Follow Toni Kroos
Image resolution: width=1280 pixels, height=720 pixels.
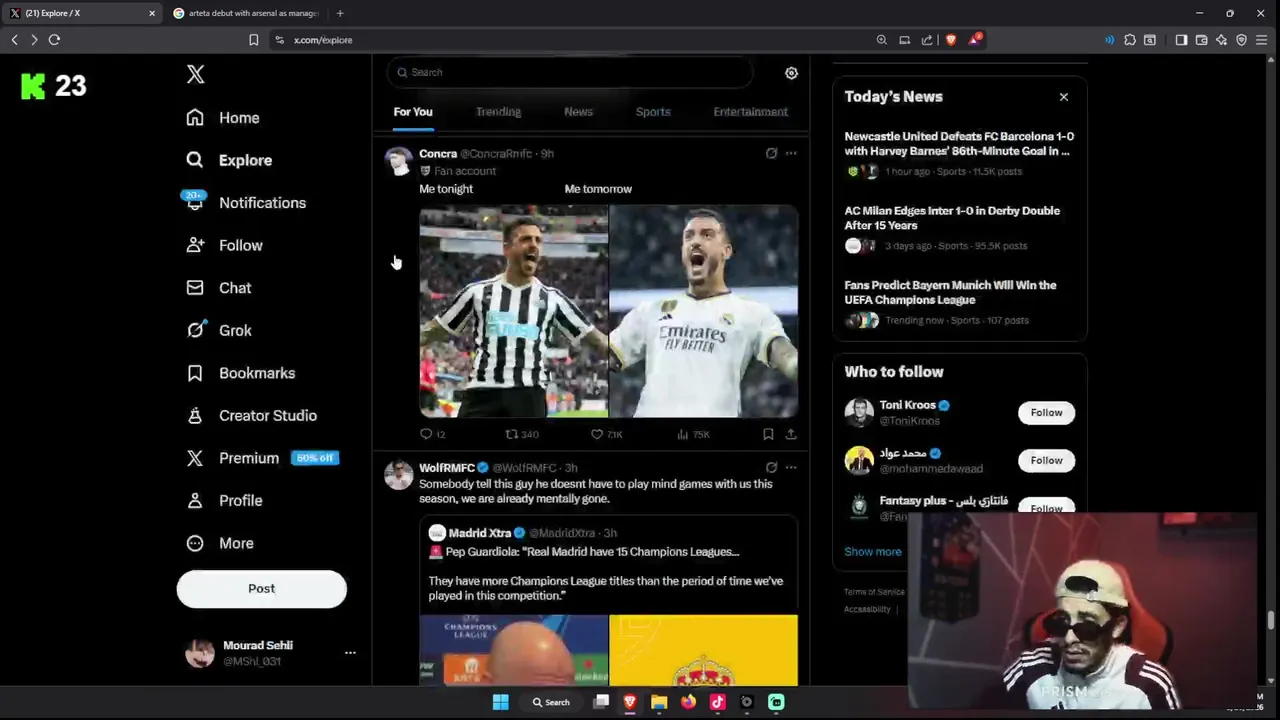point(1046,413)
